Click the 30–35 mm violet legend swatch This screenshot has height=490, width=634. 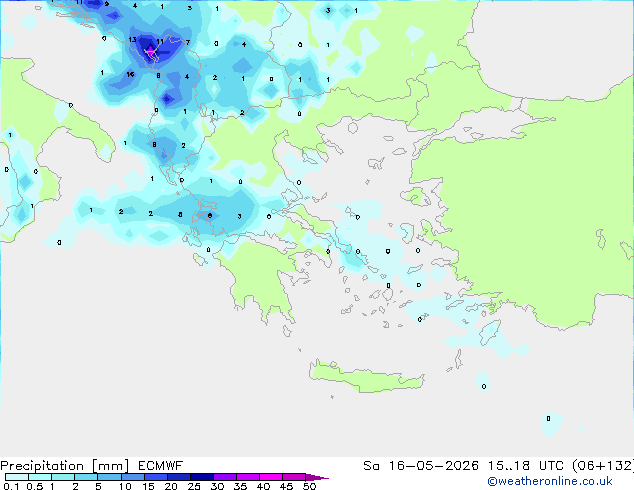pyautogui.click(x=225, y=477)
